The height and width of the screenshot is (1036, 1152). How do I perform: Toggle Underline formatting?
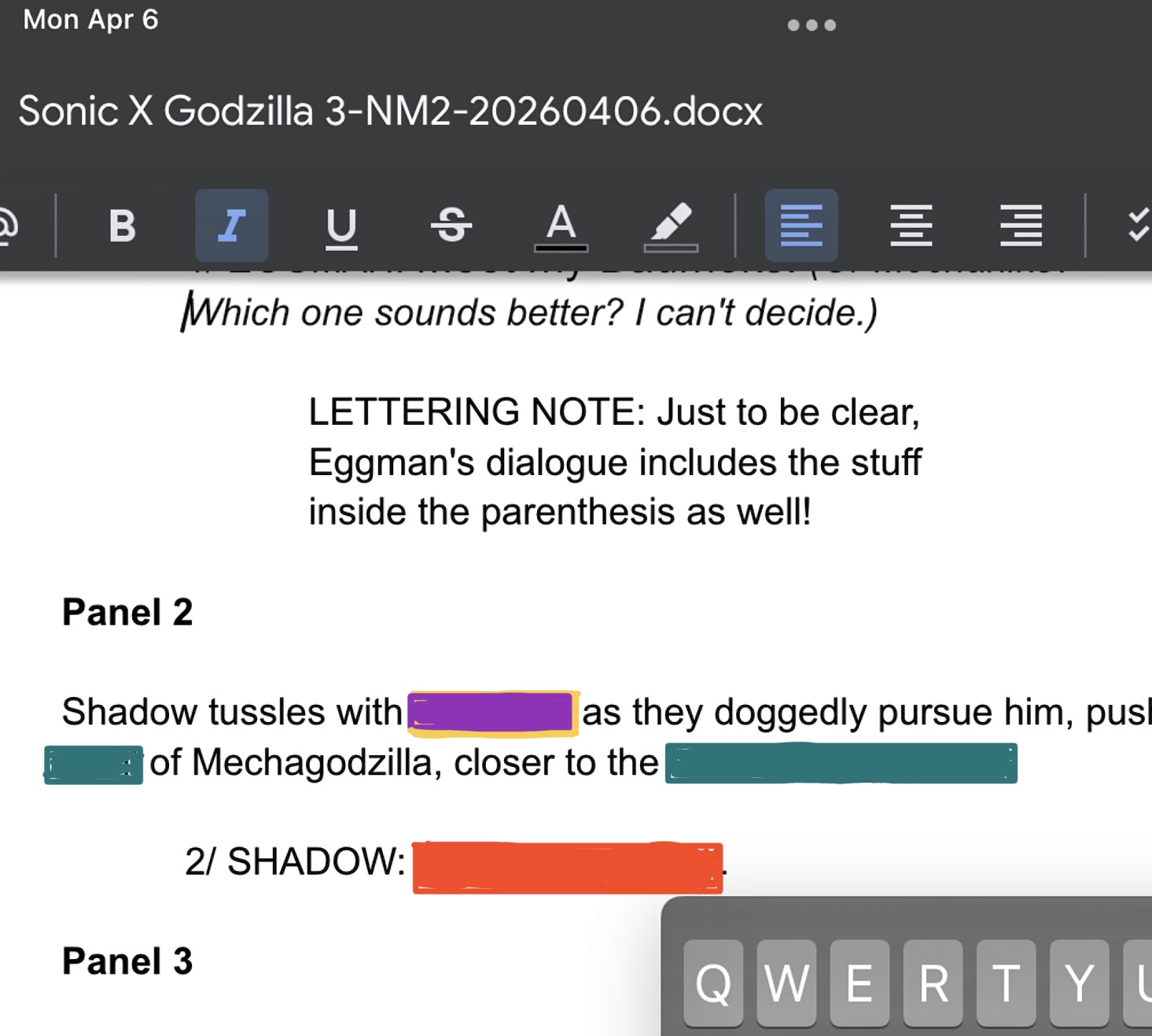341,227
